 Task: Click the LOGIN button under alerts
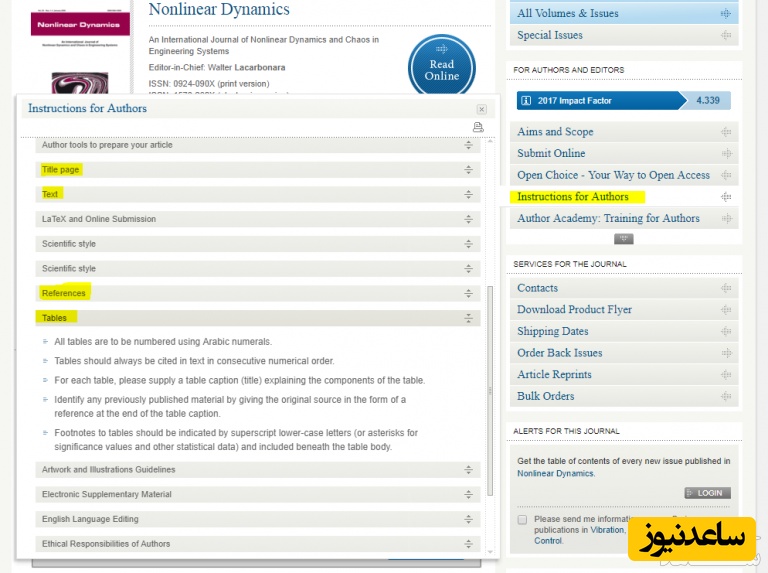(708, 493)
